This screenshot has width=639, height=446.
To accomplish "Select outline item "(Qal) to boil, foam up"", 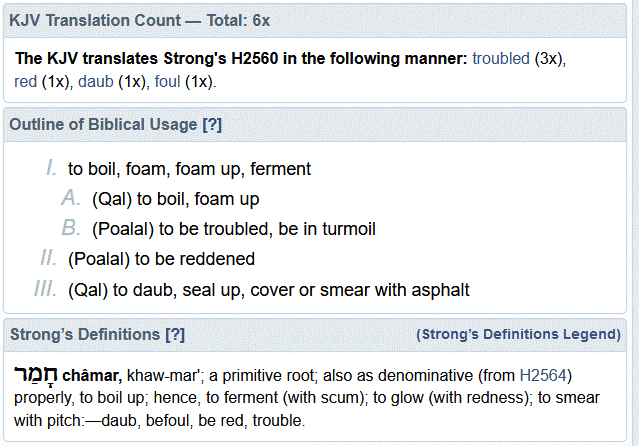I will 175,200.
